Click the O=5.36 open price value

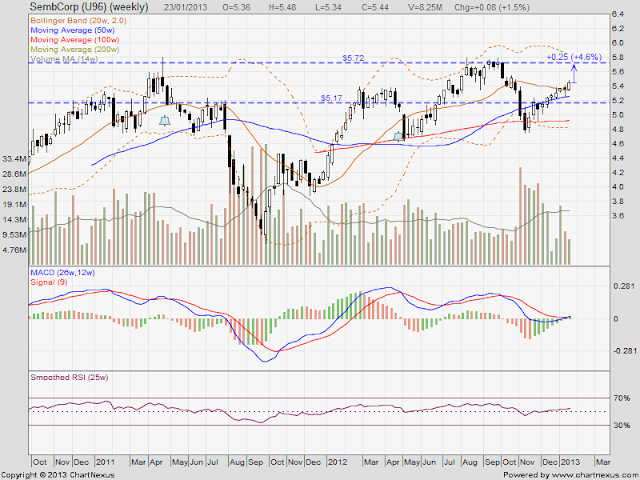click(x=236, y=7)
